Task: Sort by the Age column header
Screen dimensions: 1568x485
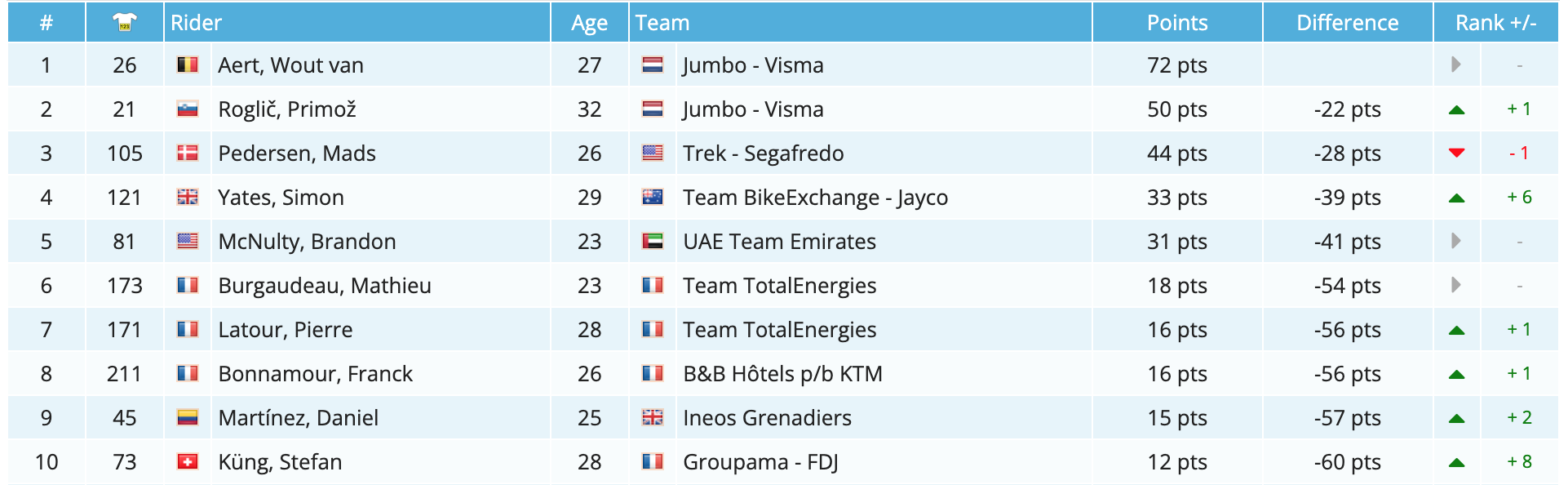Action: 589,23
